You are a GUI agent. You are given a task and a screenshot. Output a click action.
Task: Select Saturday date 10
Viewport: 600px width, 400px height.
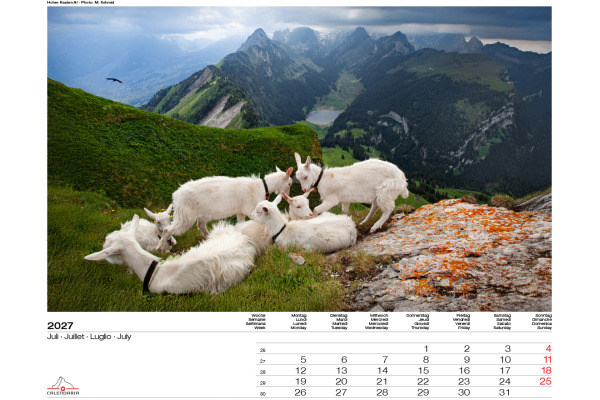point(505,360)
